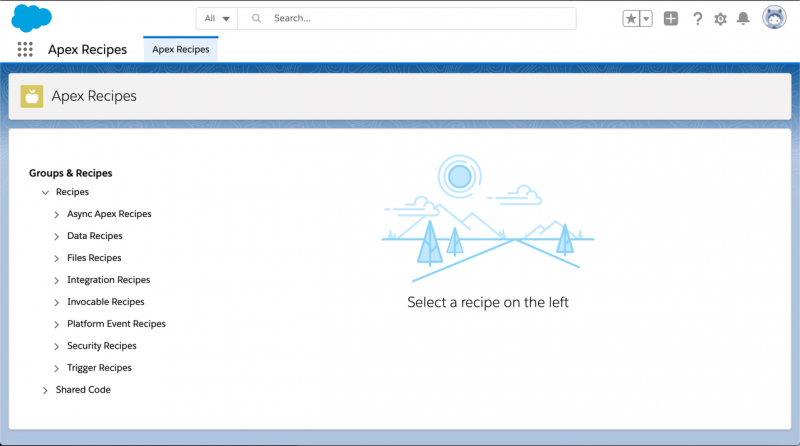Screen dimensions: 800x446
Task: Collapse the Recipes tree node chevron
Action: tap(45, 192)
